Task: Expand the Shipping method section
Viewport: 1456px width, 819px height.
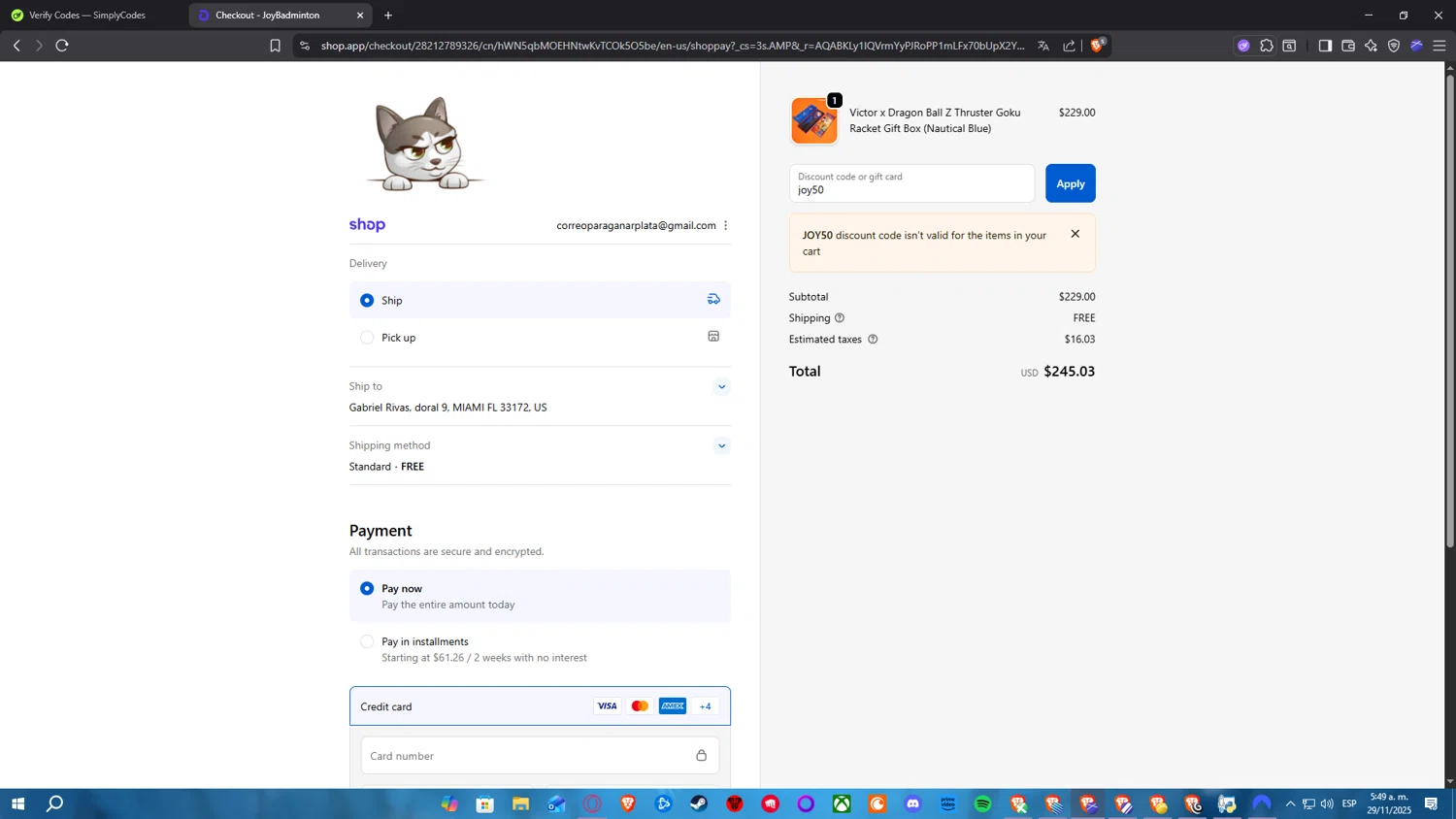Action: (721, 446)
